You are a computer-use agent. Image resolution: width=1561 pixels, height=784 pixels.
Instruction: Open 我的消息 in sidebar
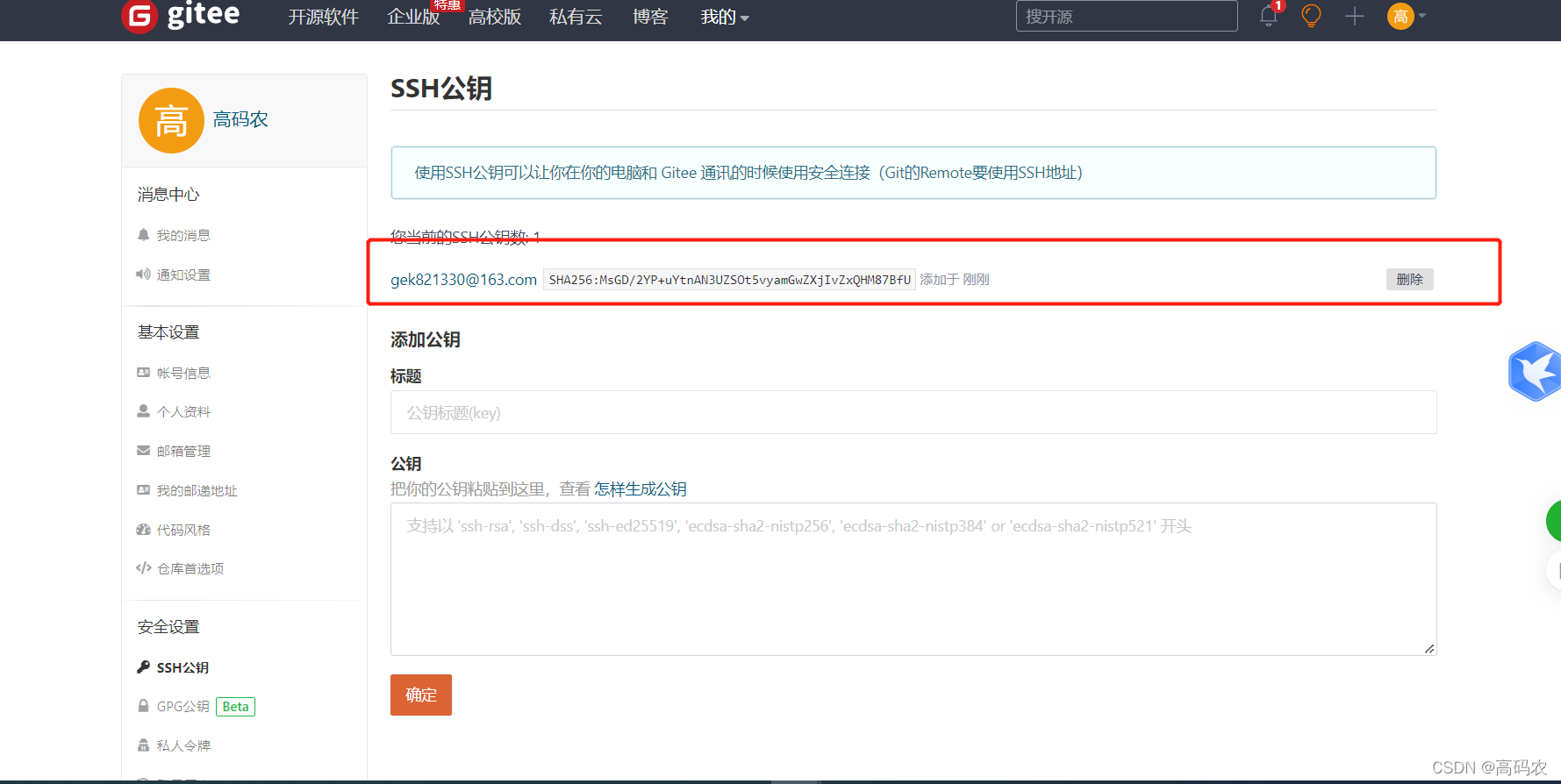(x=183, y=235)
